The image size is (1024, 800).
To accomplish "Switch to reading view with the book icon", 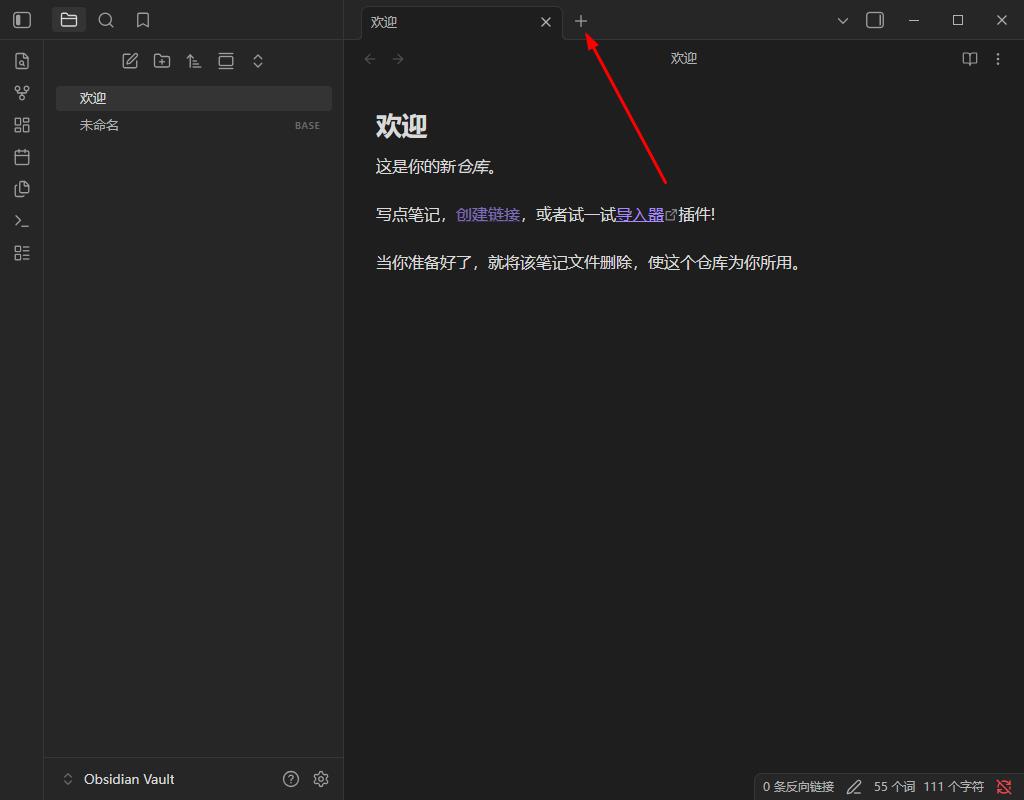I will click(x=969, y=58).
